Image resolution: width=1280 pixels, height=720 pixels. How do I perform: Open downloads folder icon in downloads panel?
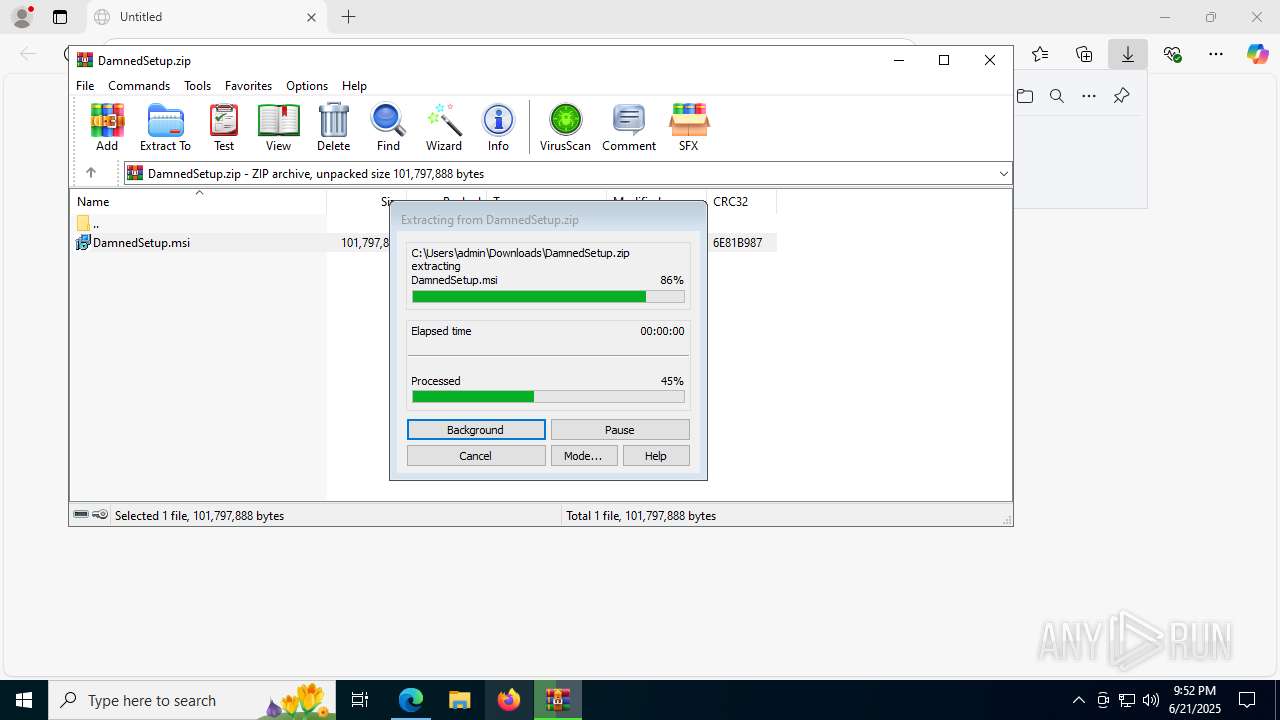pyautogui.click(x=1025, y=96)
